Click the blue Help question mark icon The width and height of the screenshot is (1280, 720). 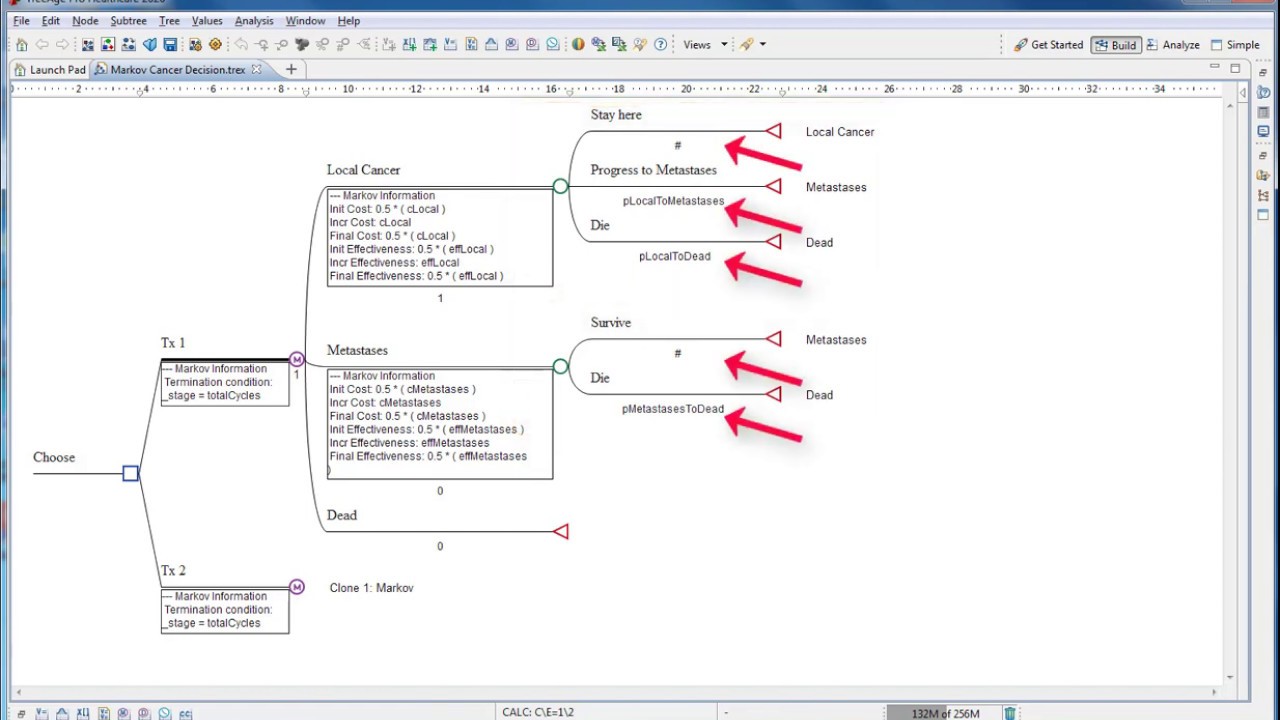click(x=660, y=45)
